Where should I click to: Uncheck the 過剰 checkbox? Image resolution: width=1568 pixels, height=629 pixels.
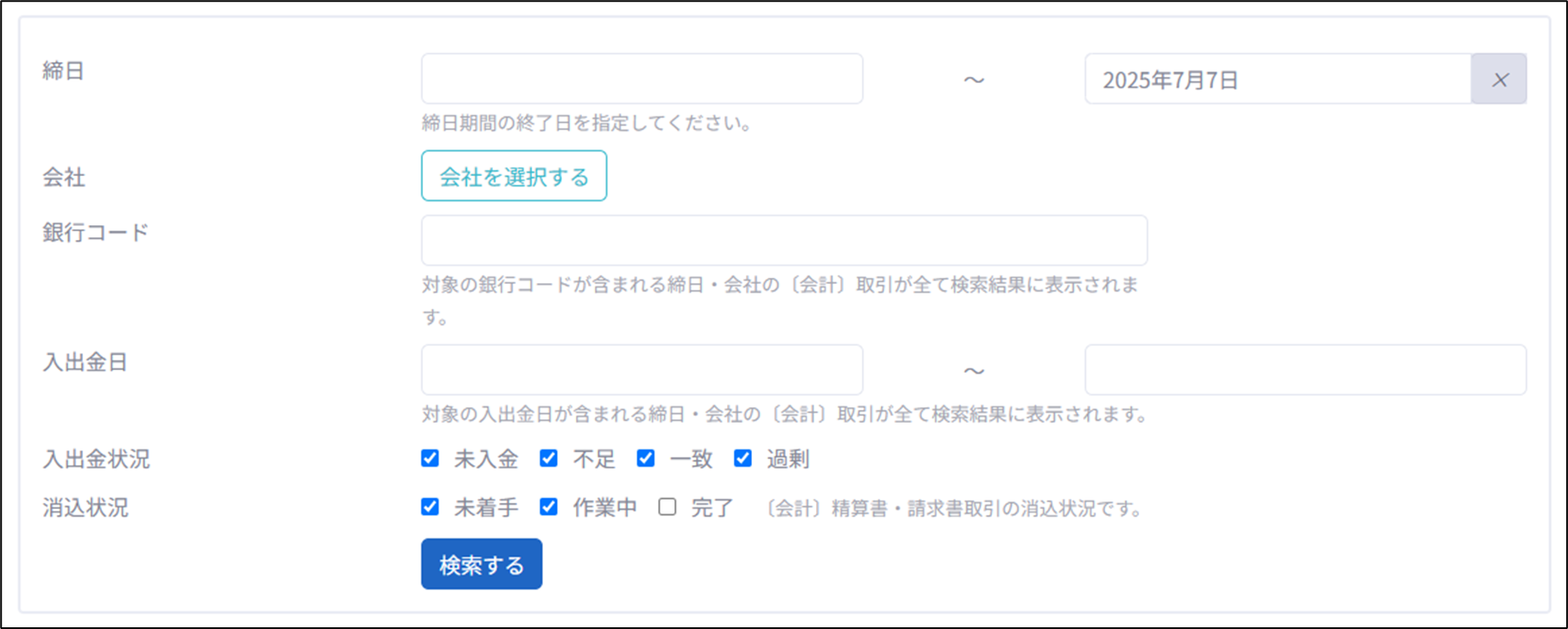[x=743, y=458]
